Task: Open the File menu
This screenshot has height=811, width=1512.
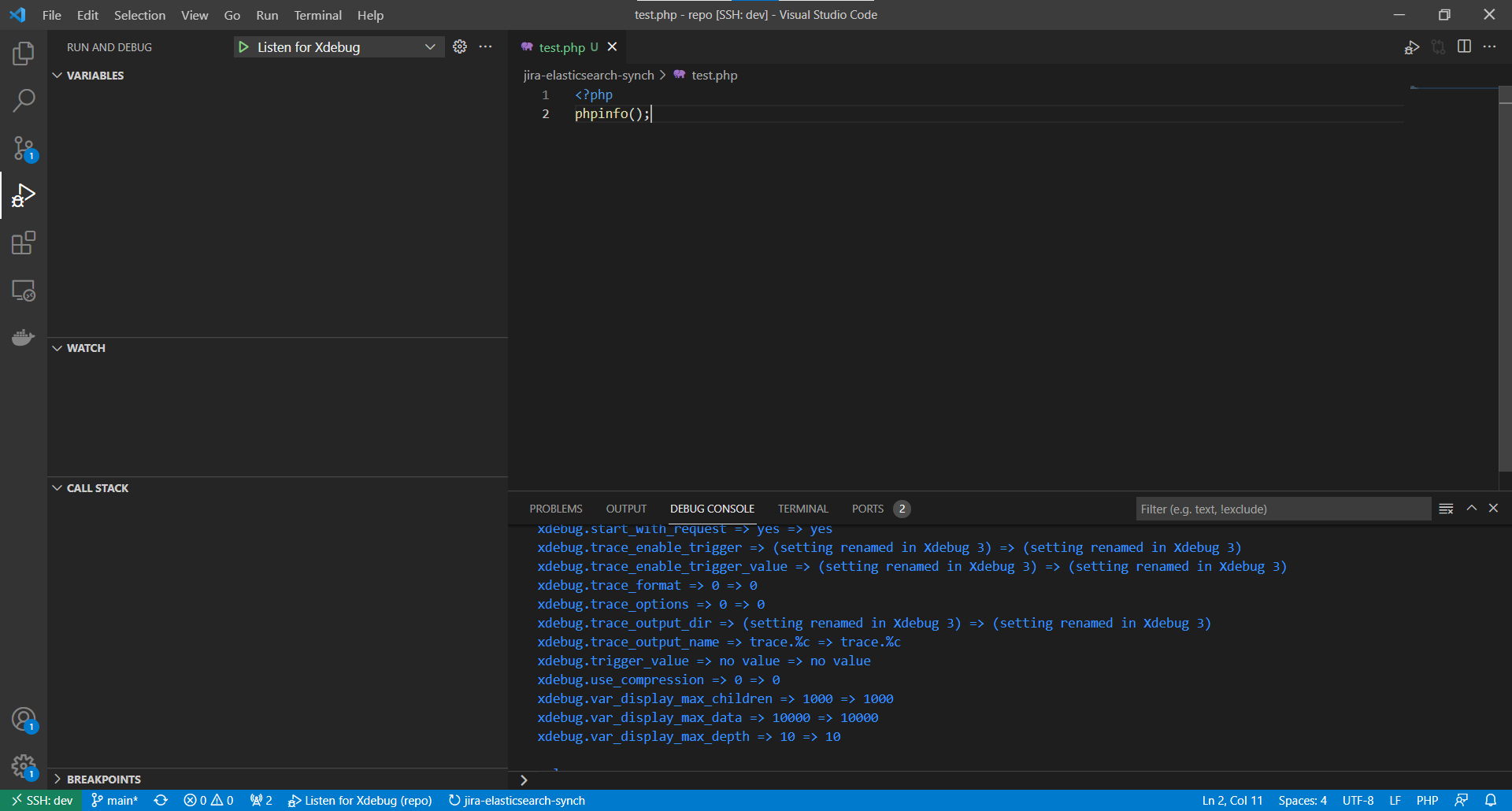Action: (52, 15)
